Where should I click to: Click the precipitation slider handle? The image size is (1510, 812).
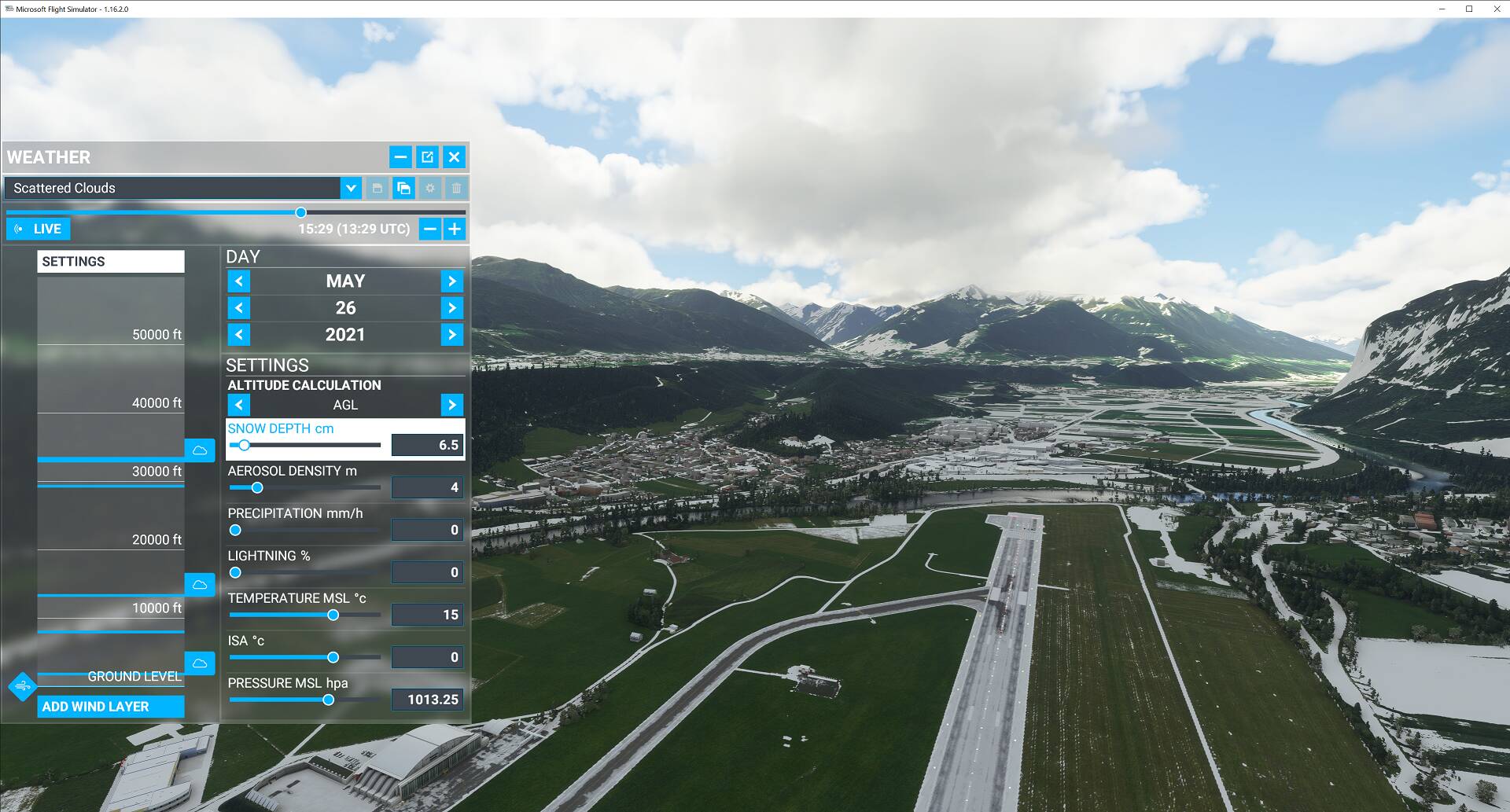(x=235, y=531)
